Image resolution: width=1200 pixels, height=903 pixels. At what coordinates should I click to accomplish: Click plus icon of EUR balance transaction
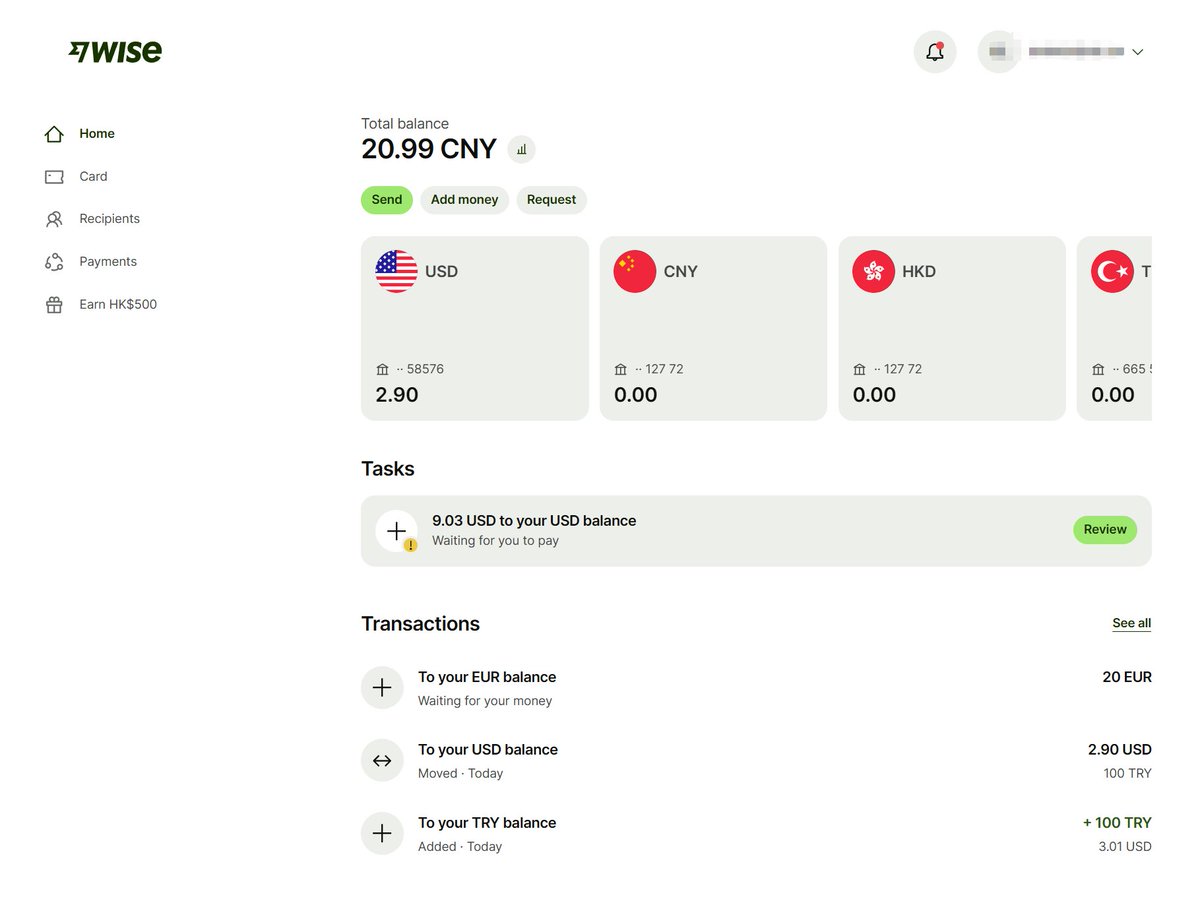click(x=382, y=688)
